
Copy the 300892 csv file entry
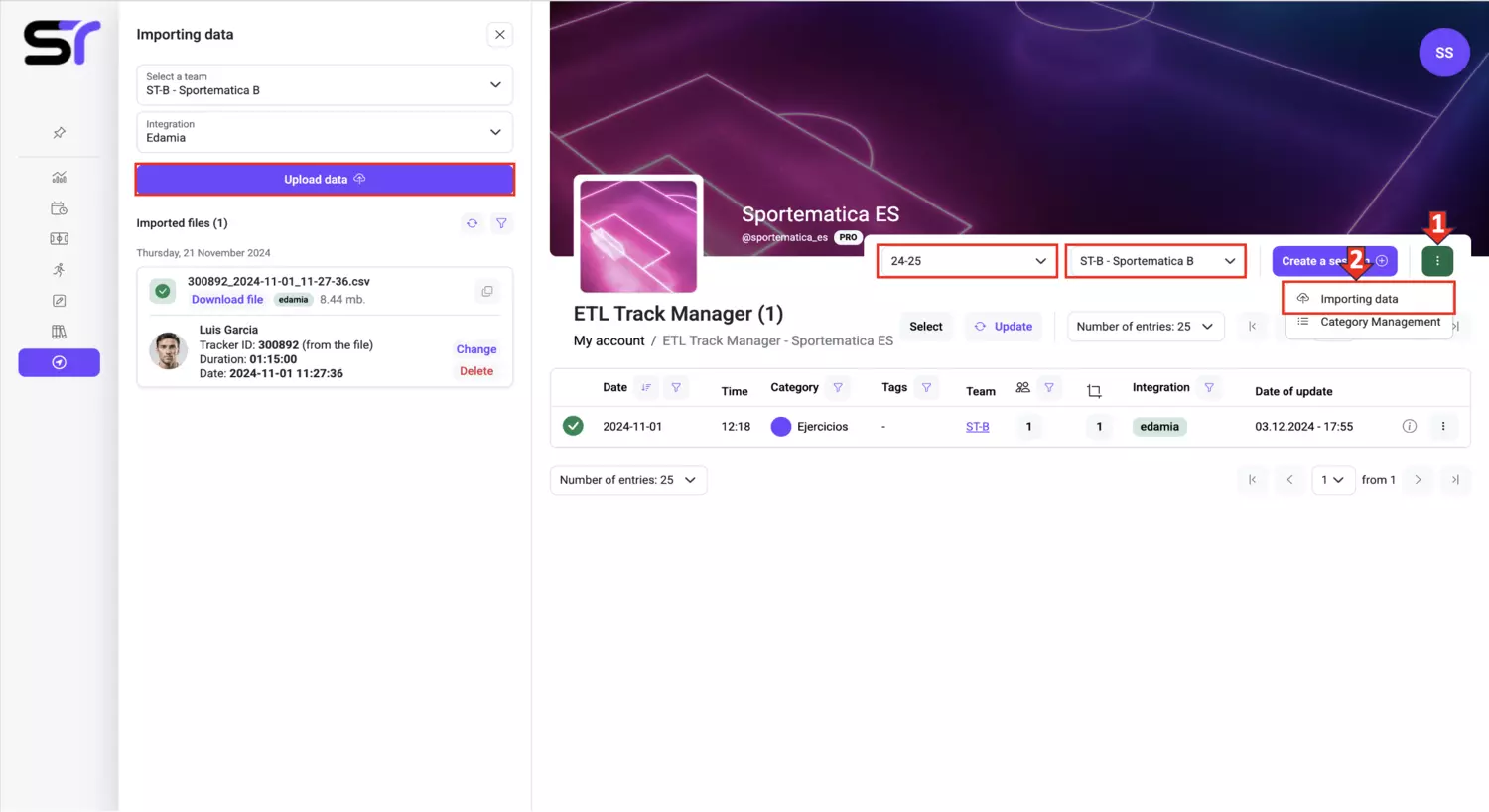[x=487, y=292]
